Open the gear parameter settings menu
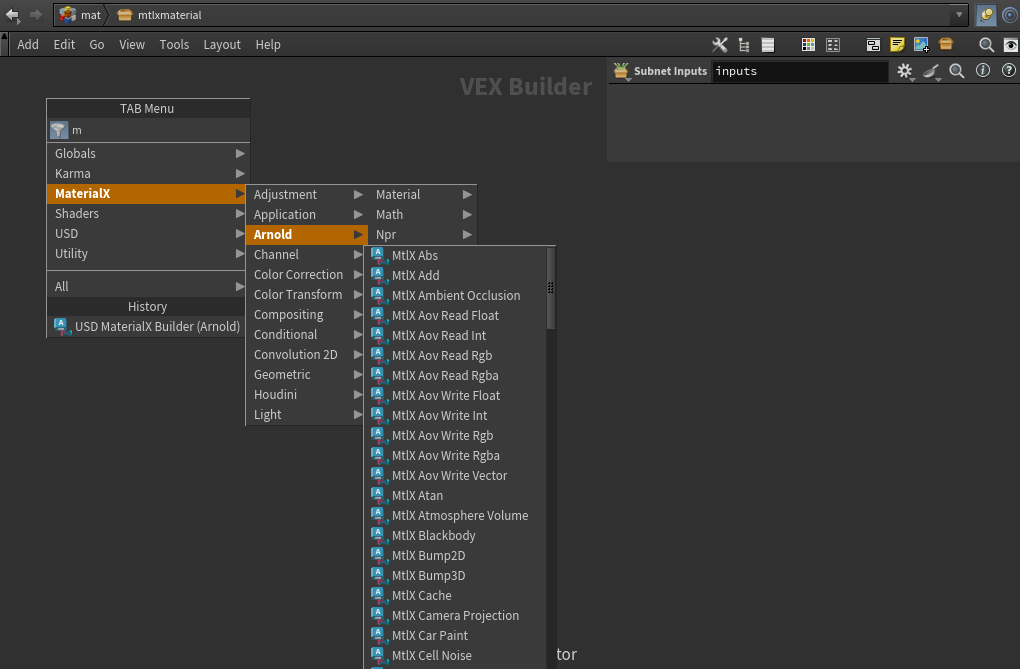 pyautogui.click(x=905, y=71)
